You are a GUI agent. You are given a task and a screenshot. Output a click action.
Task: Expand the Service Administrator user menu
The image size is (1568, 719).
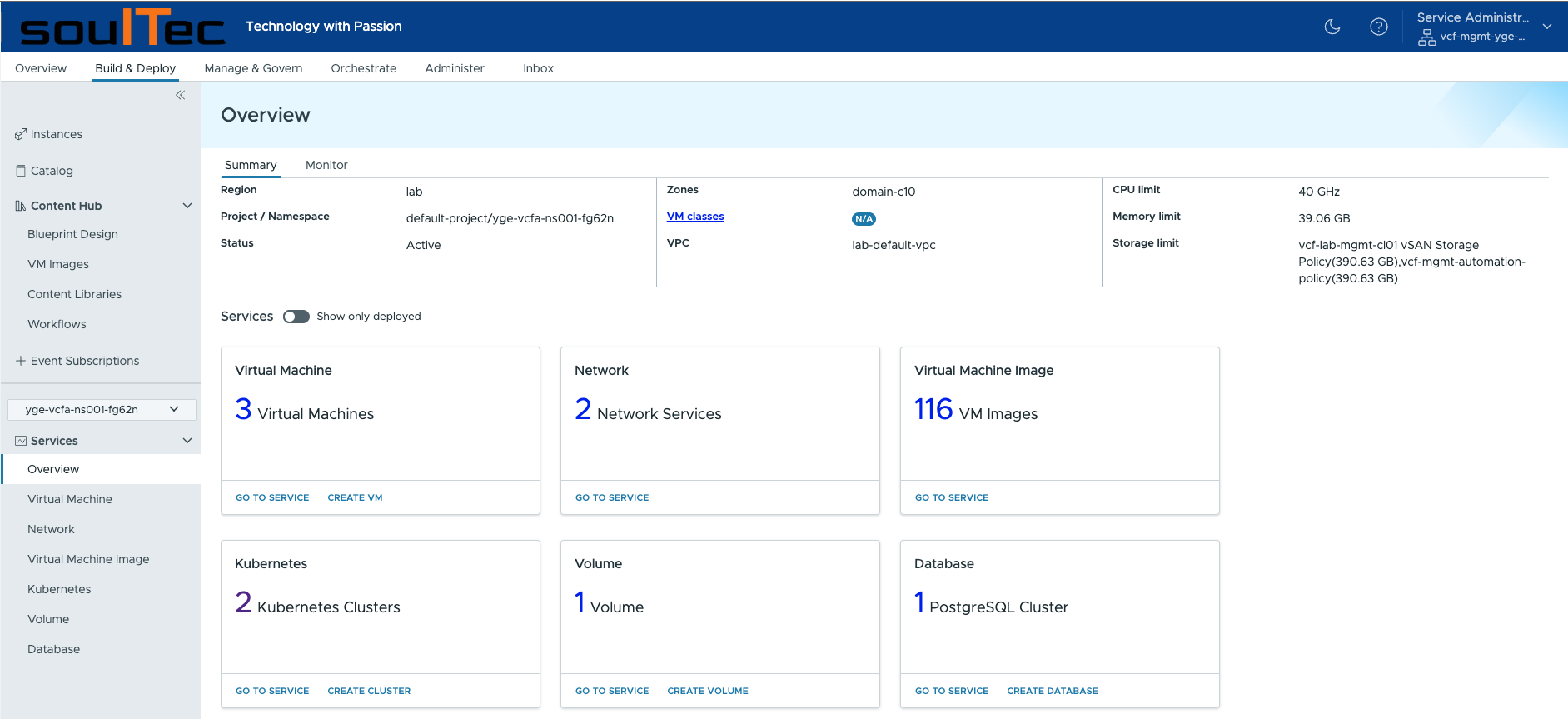1547,27
